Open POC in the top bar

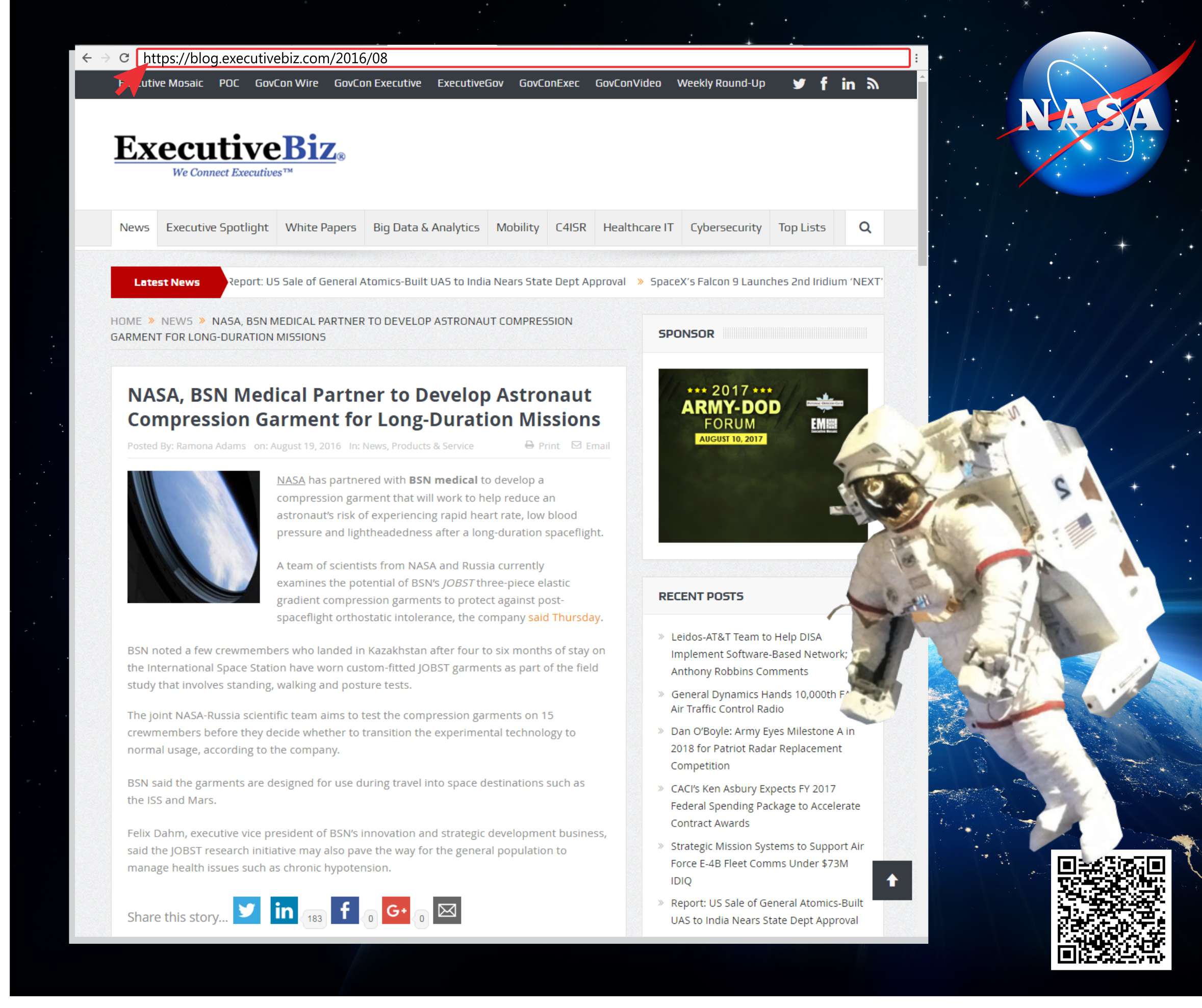pos(229,83)
